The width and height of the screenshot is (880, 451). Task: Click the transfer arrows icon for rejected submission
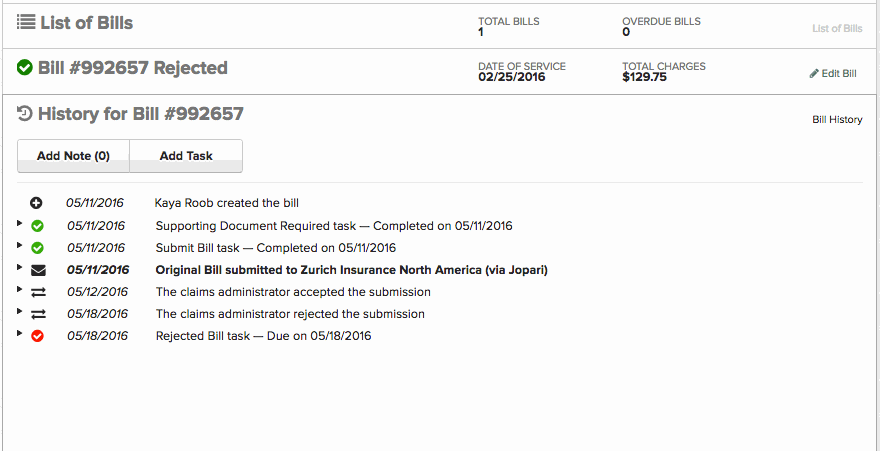click(x=38, y=314)
